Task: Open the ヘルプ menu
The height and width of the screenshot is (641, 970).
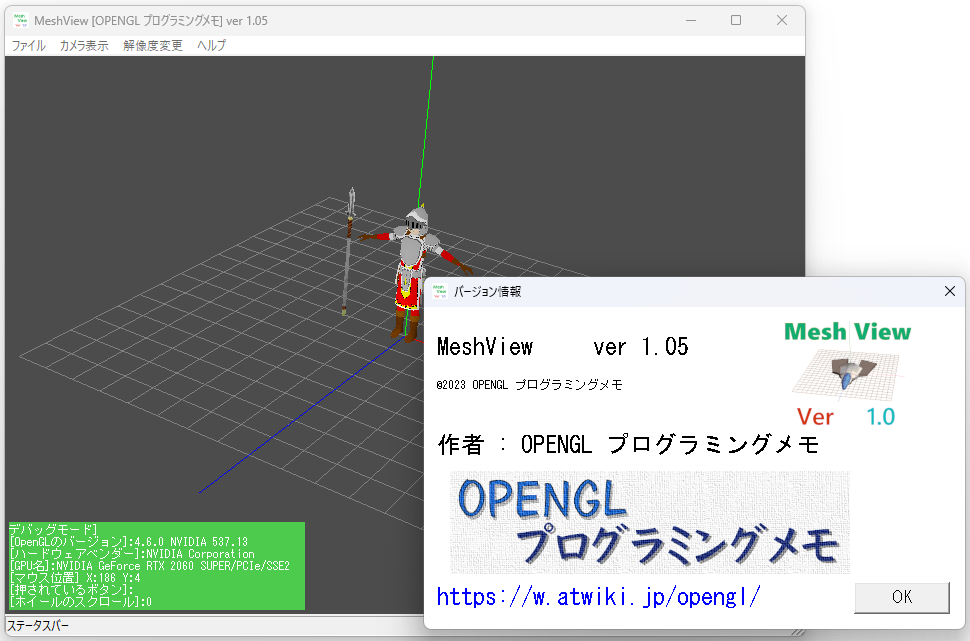Action: (x=212, y=46)
